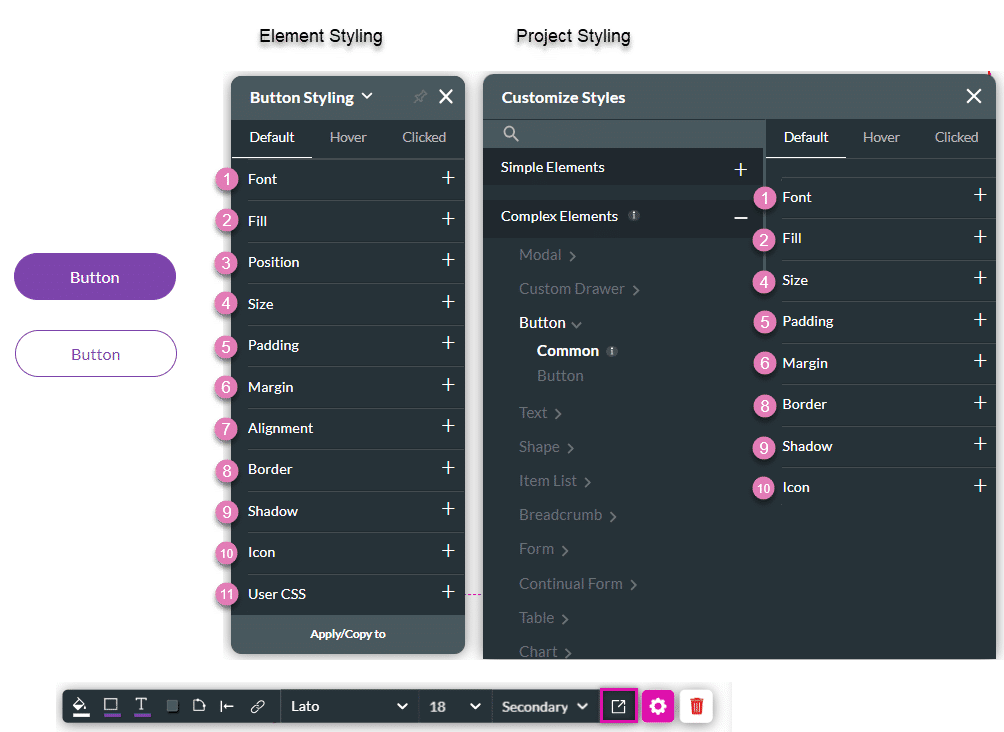1004x732 pixels.
Task: Open the settings gear in the toolbar
Action: click(657, 706)
